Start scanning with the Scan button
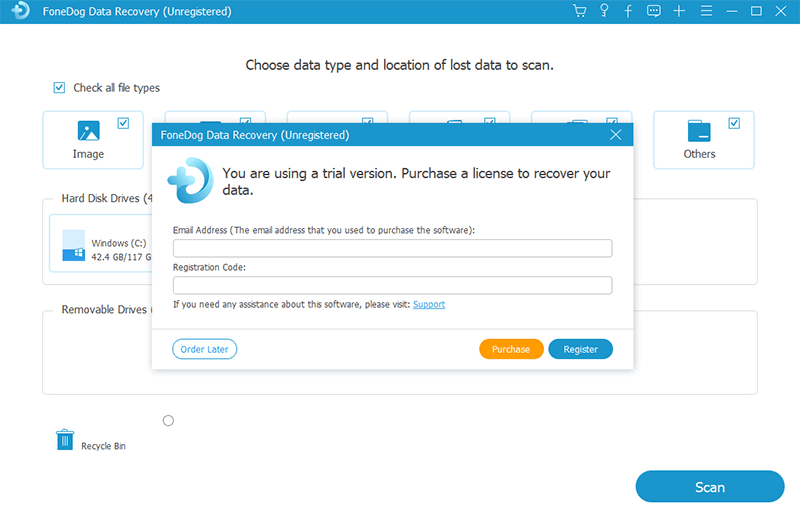 click(710, 487)
